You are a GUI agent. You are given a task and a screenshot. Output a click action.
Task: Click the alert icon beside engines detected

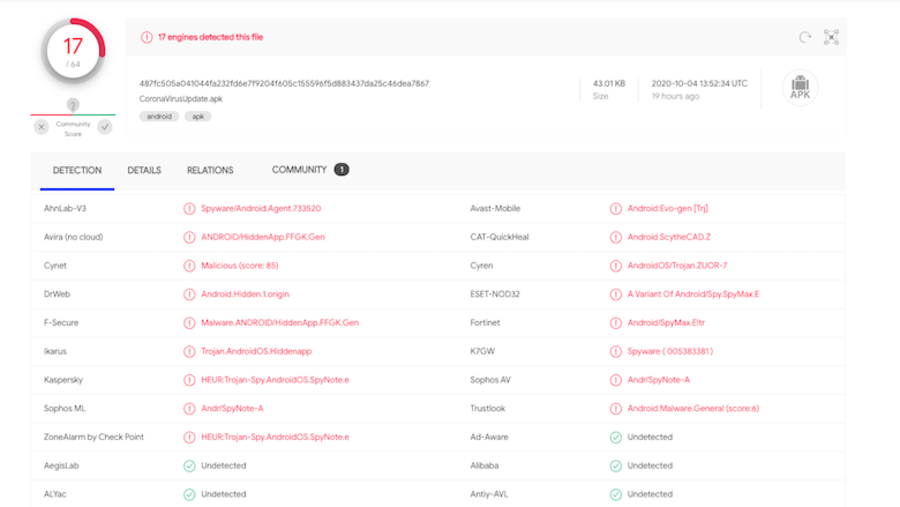click(147, 37)
